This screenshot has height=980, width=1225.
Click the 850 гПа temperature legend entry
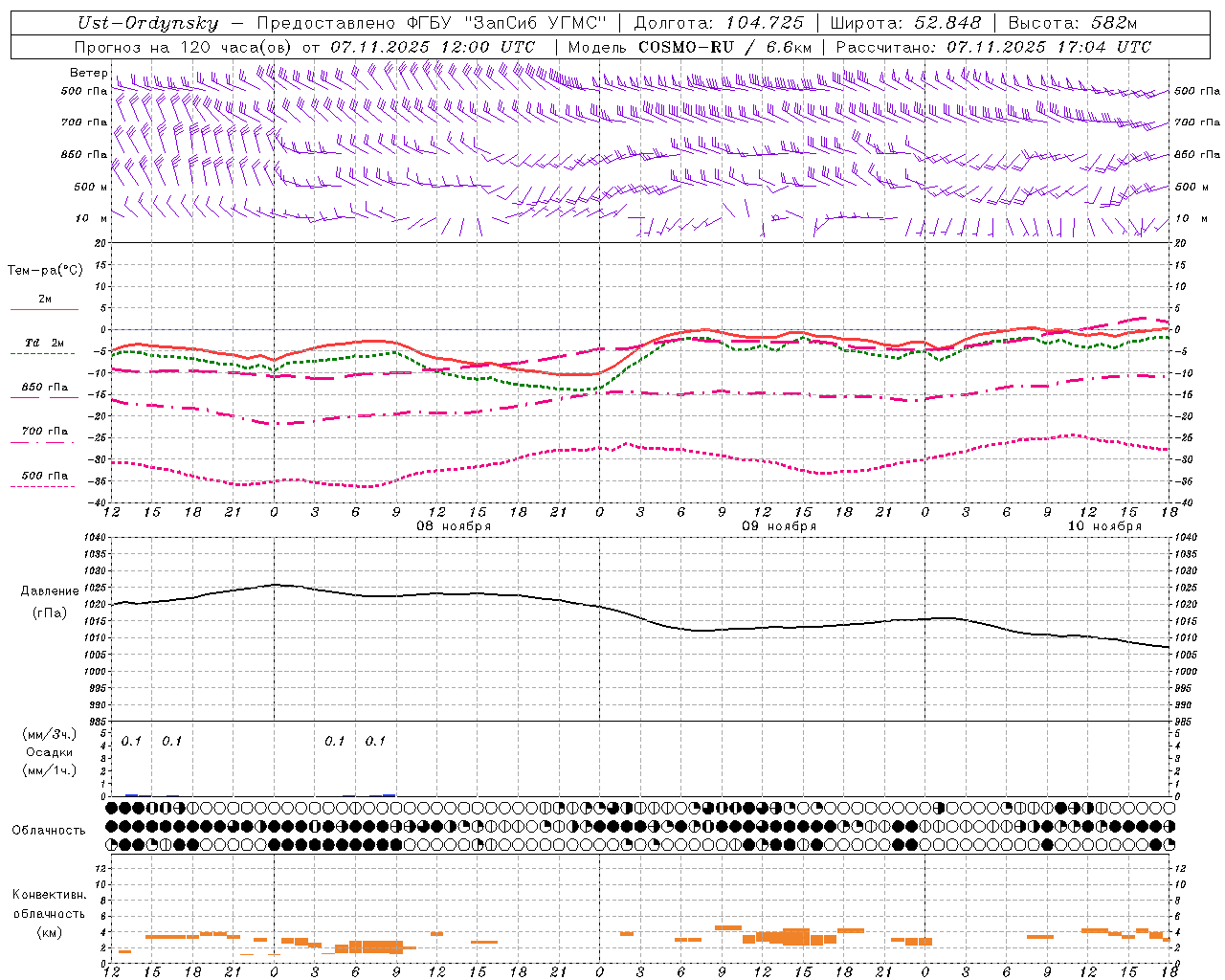45,388
